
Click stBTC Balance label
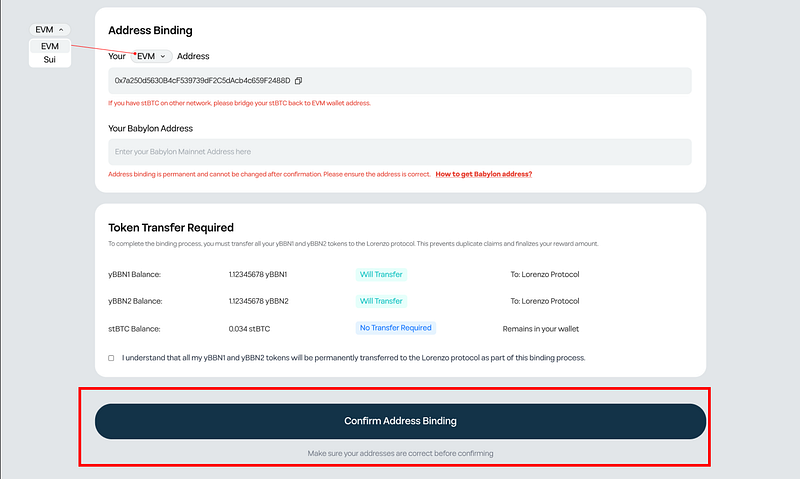tap(134, 329)
